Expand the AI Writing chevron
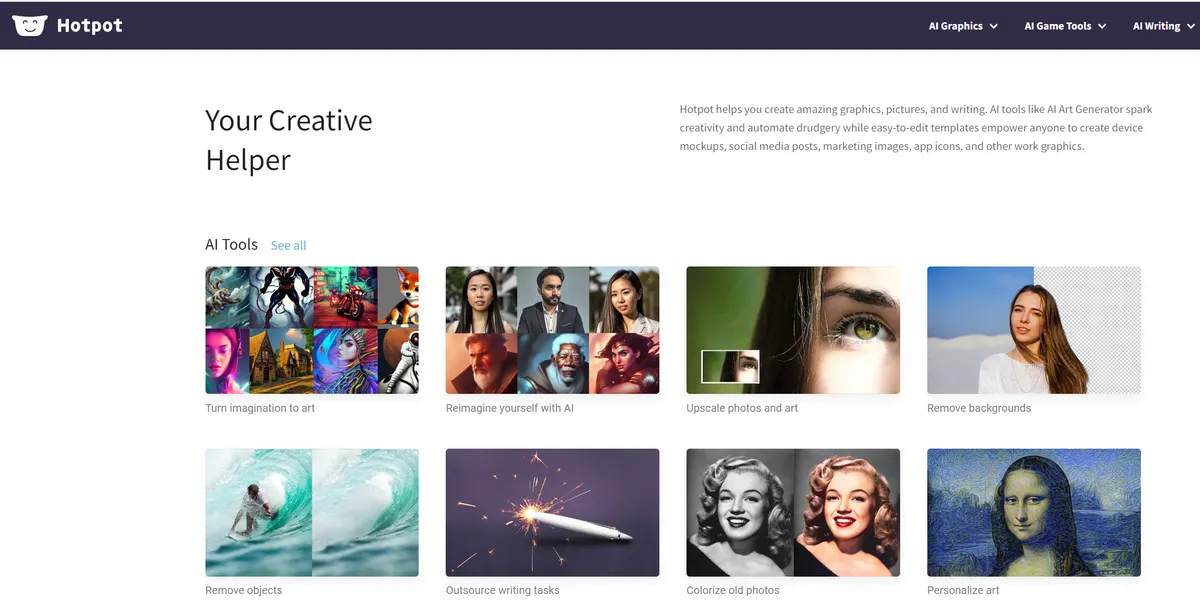The image size is (1200, 611). click(1190, 26)
